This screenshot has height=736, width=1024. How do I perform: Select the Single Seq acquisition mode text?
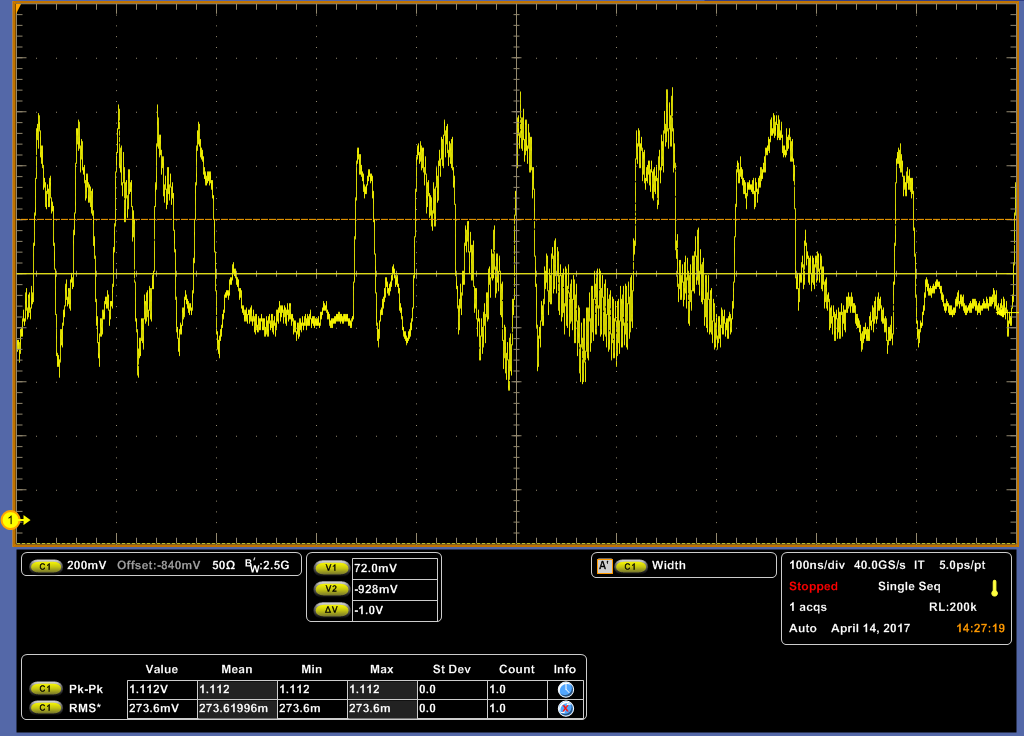tap(910, 587)
